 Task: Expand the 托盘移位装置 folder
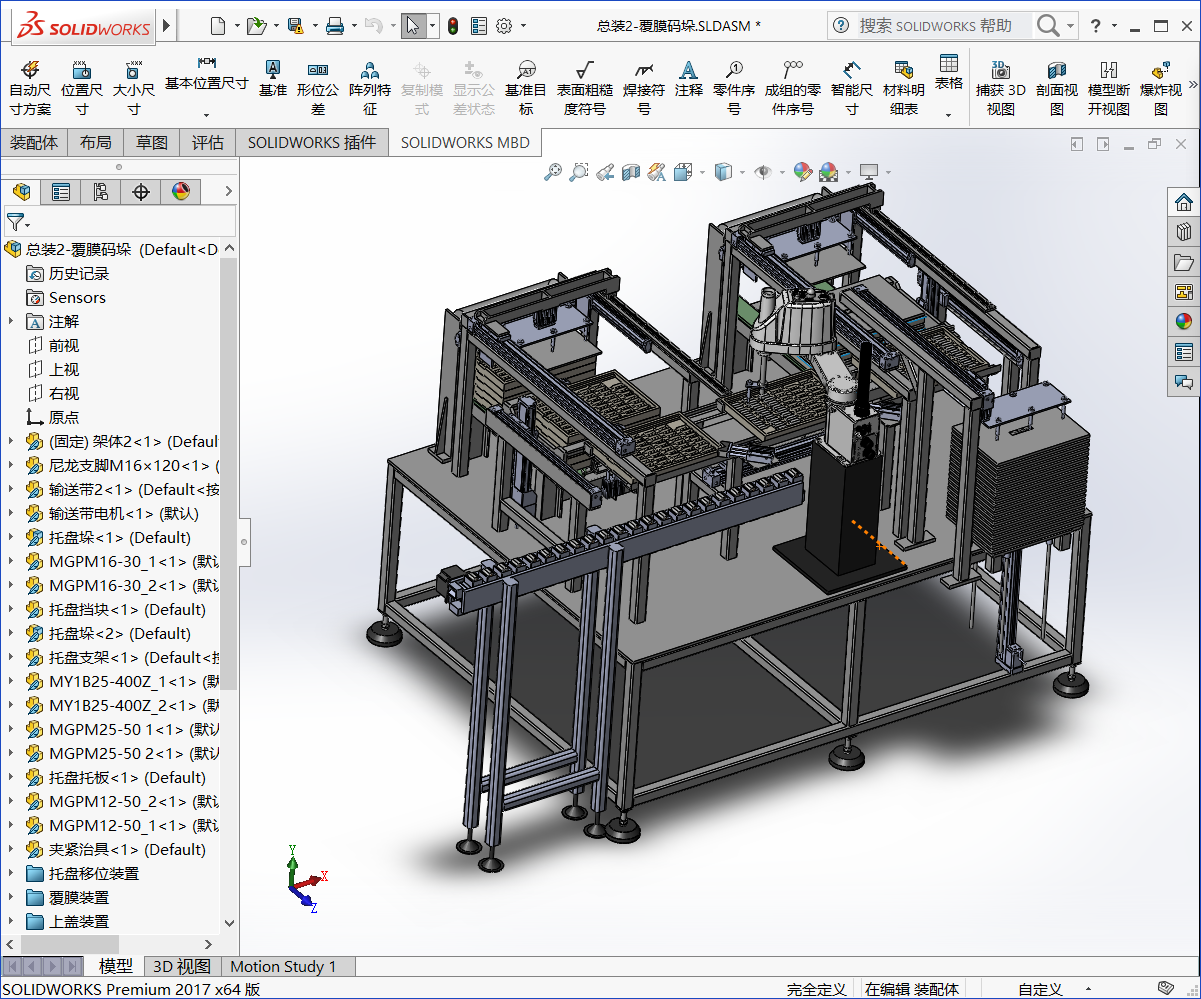(11, 873)
